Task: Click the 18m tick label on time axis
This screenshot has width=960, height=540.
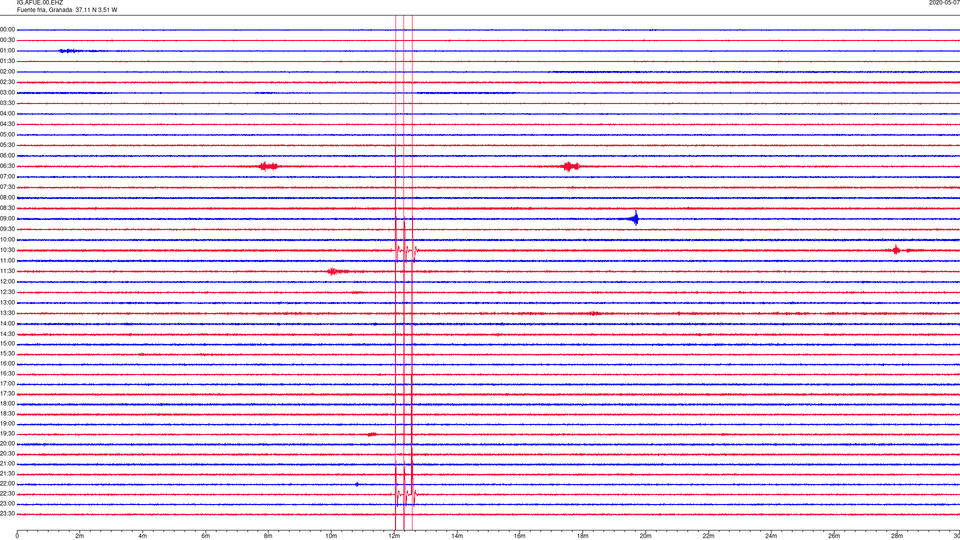Action: (583, 536)
